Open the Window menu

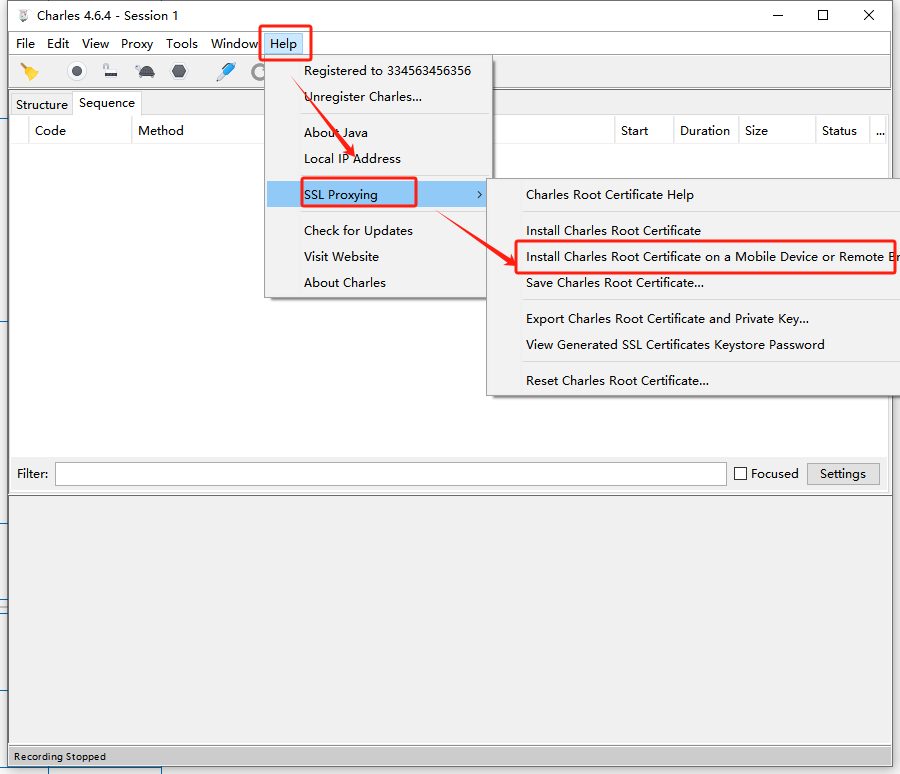(x=234, y=44)
